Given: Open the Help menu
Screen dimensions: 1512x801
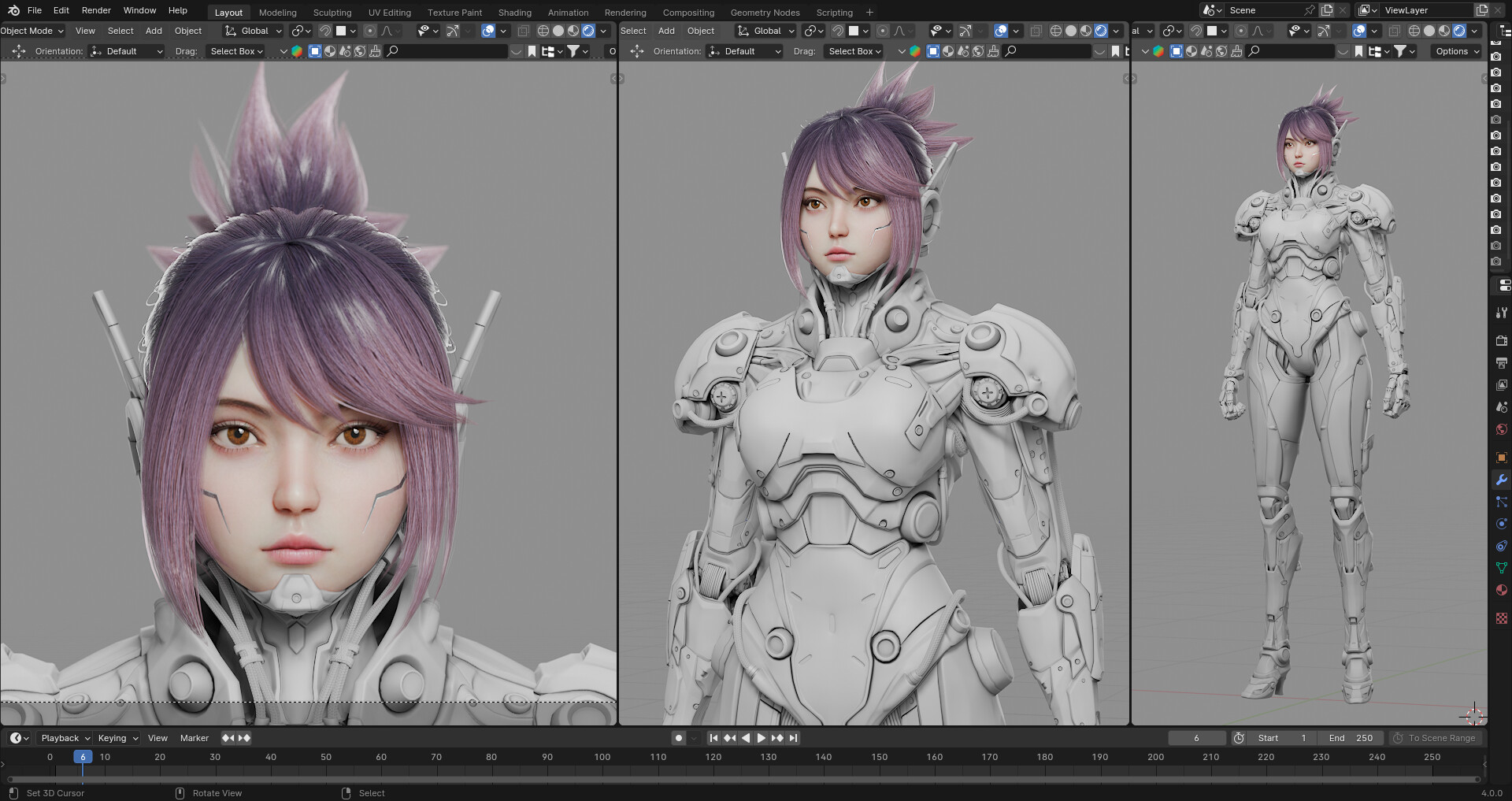Looking at the screenshot, I should click(178, 10).
